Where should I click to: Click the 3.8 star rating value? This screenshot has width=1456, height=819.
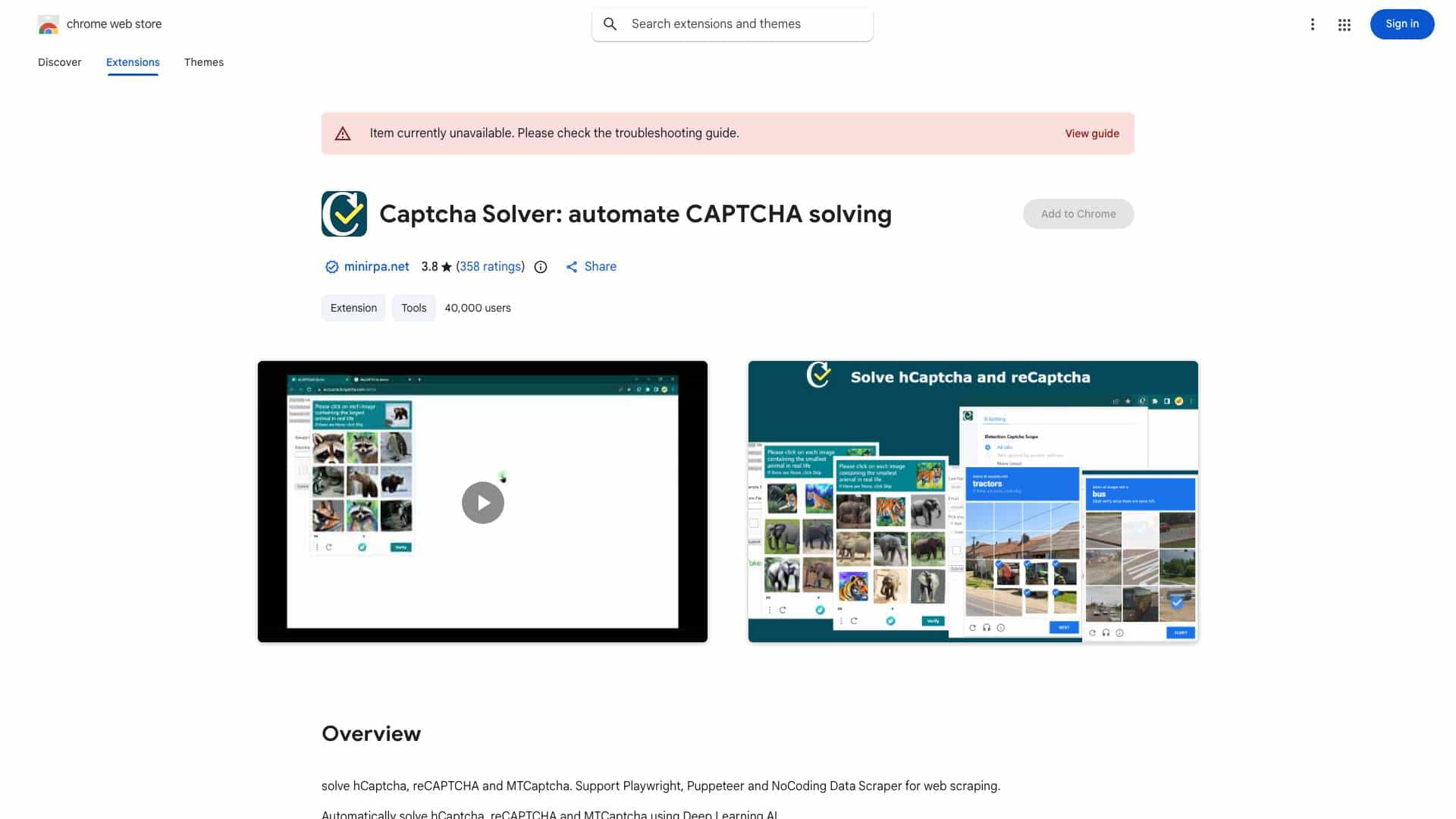(429, 267)
